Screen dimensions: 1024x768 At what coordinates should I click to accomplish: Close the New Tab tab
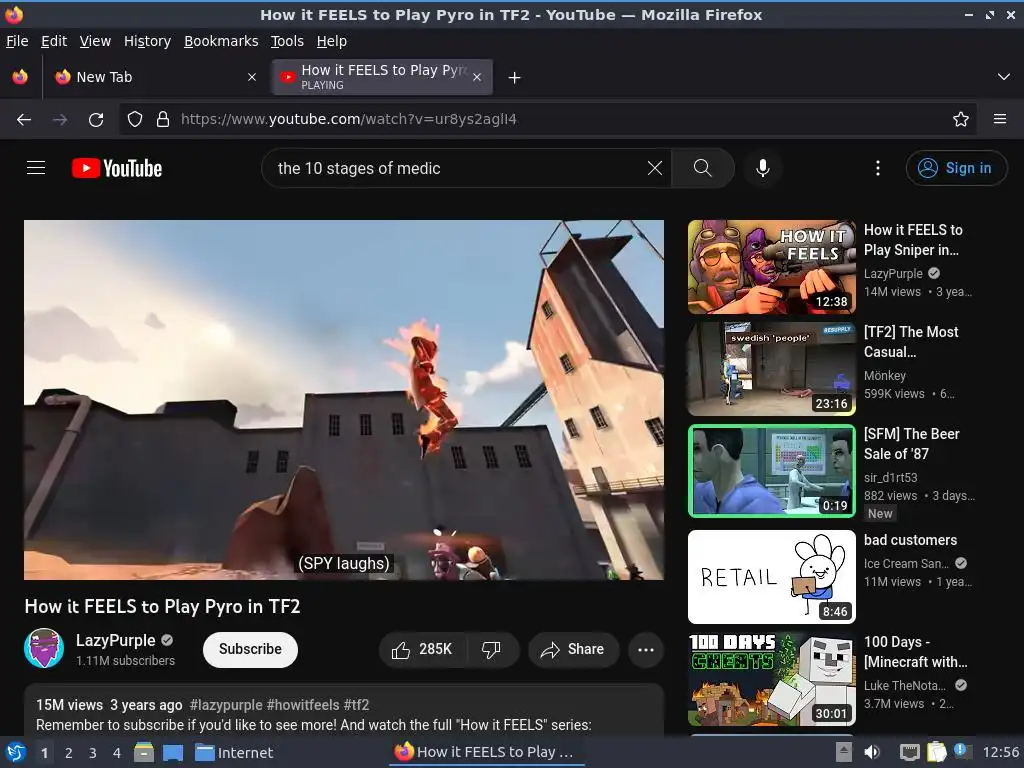click(252, 77)
